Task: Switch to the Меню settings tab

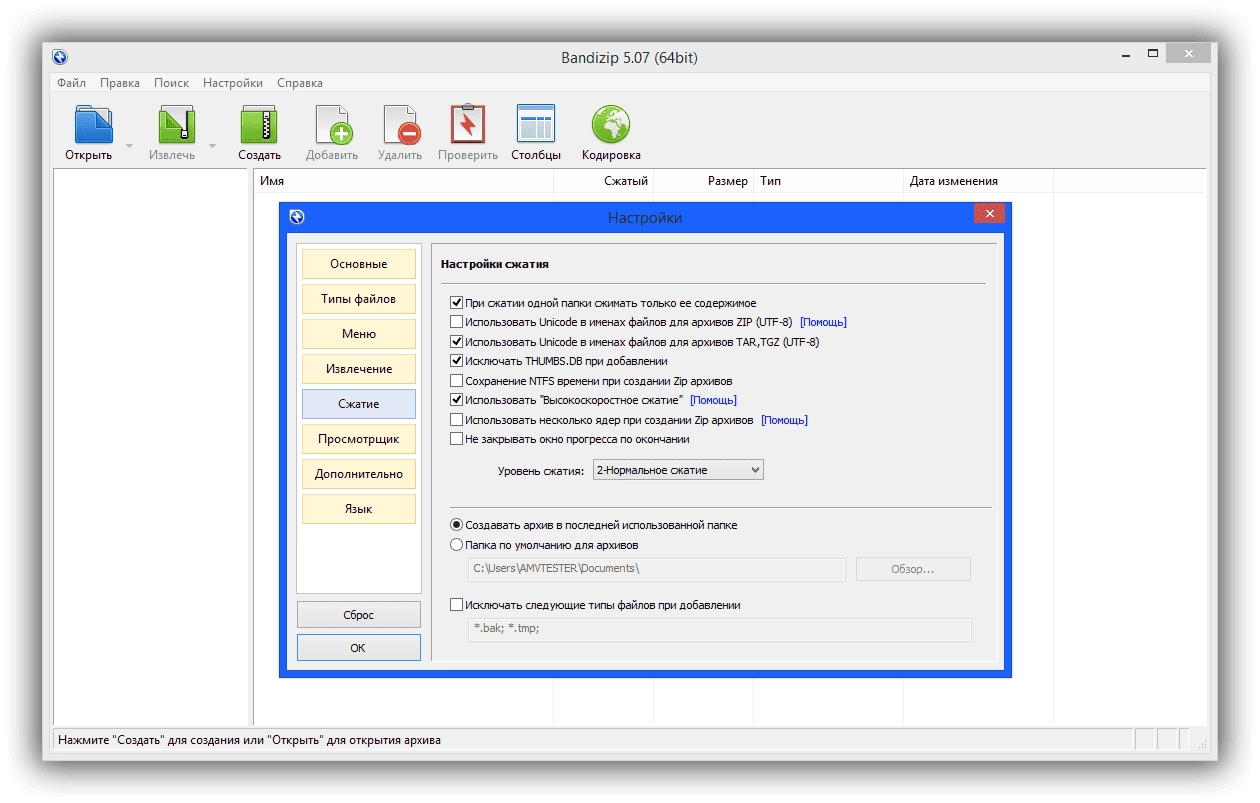Action: [x=359, y=334]
